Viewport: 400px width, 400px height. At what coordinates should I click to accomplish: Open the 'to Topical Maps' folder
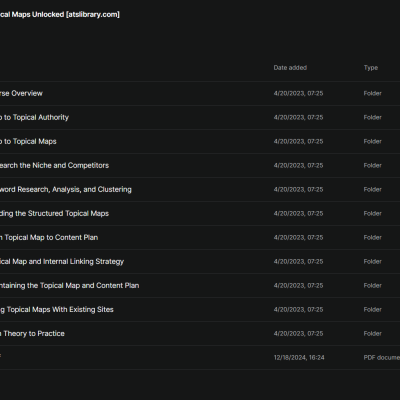(x=28, y=141)
